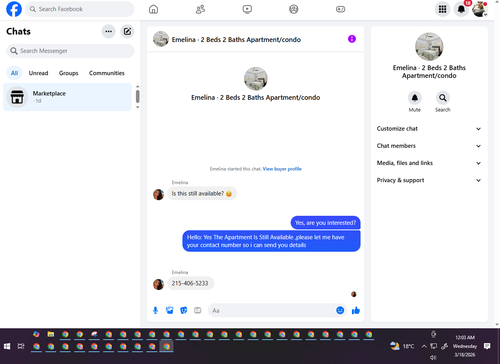Open the notifications bell in top bar
The image size is (500, 364).
click(x=461, y=9)
